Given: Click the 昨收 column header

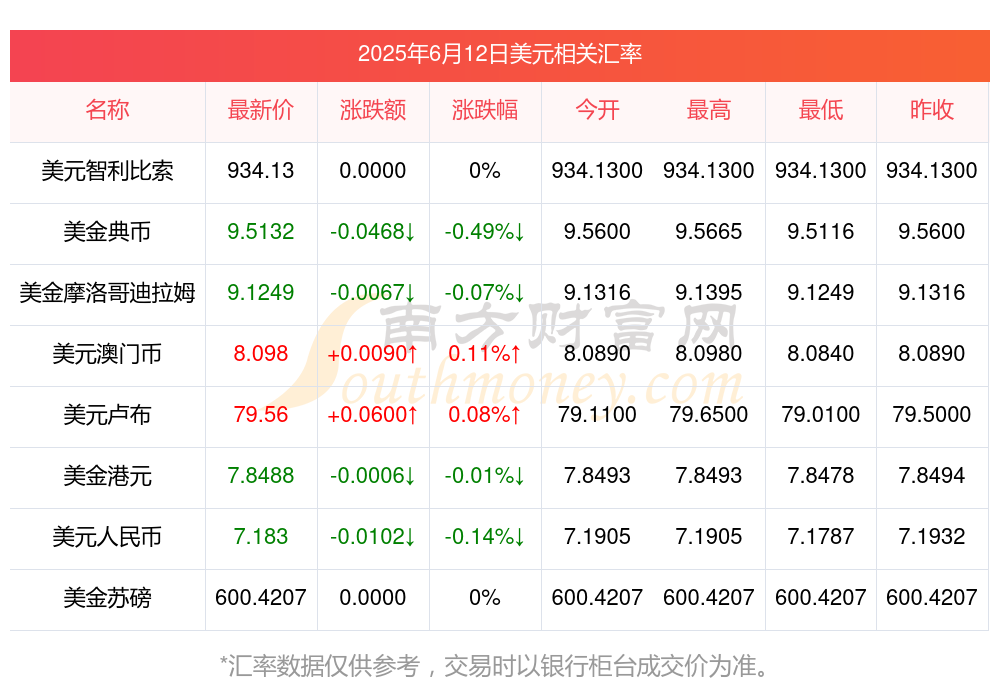Looking at the screenshot, I should (932, 110).
